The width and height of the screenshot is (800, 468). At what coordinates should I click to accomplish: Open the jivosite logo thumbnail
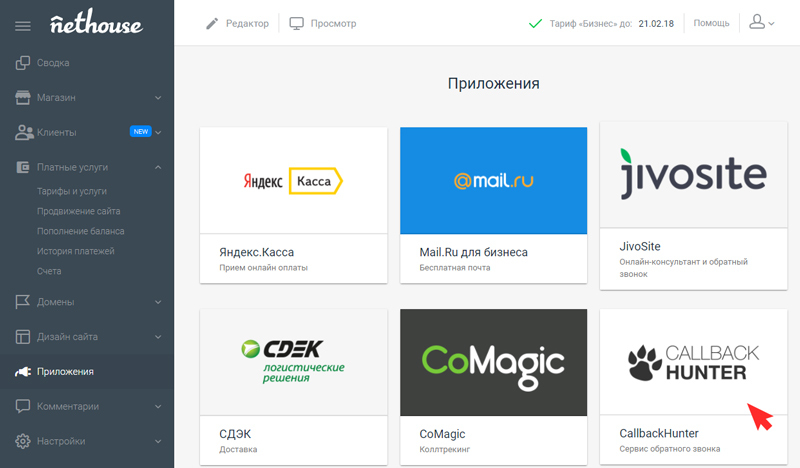click(x=693, y=175)
